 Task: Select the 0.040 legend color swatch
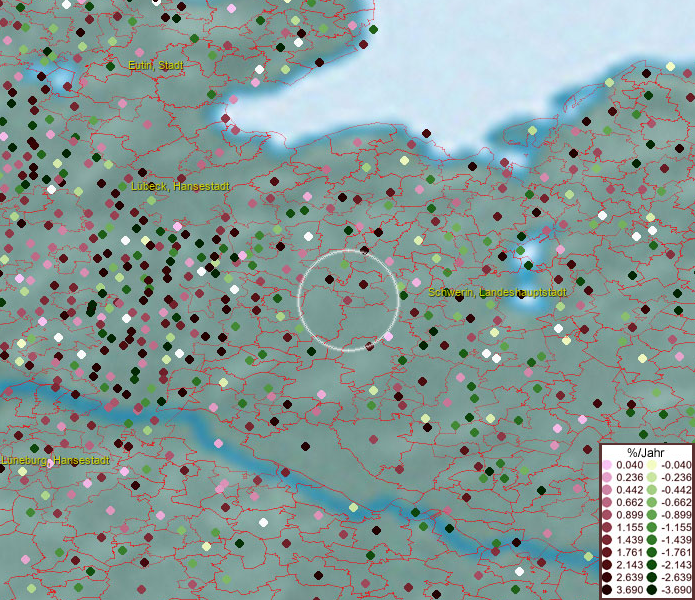point(607,465)
